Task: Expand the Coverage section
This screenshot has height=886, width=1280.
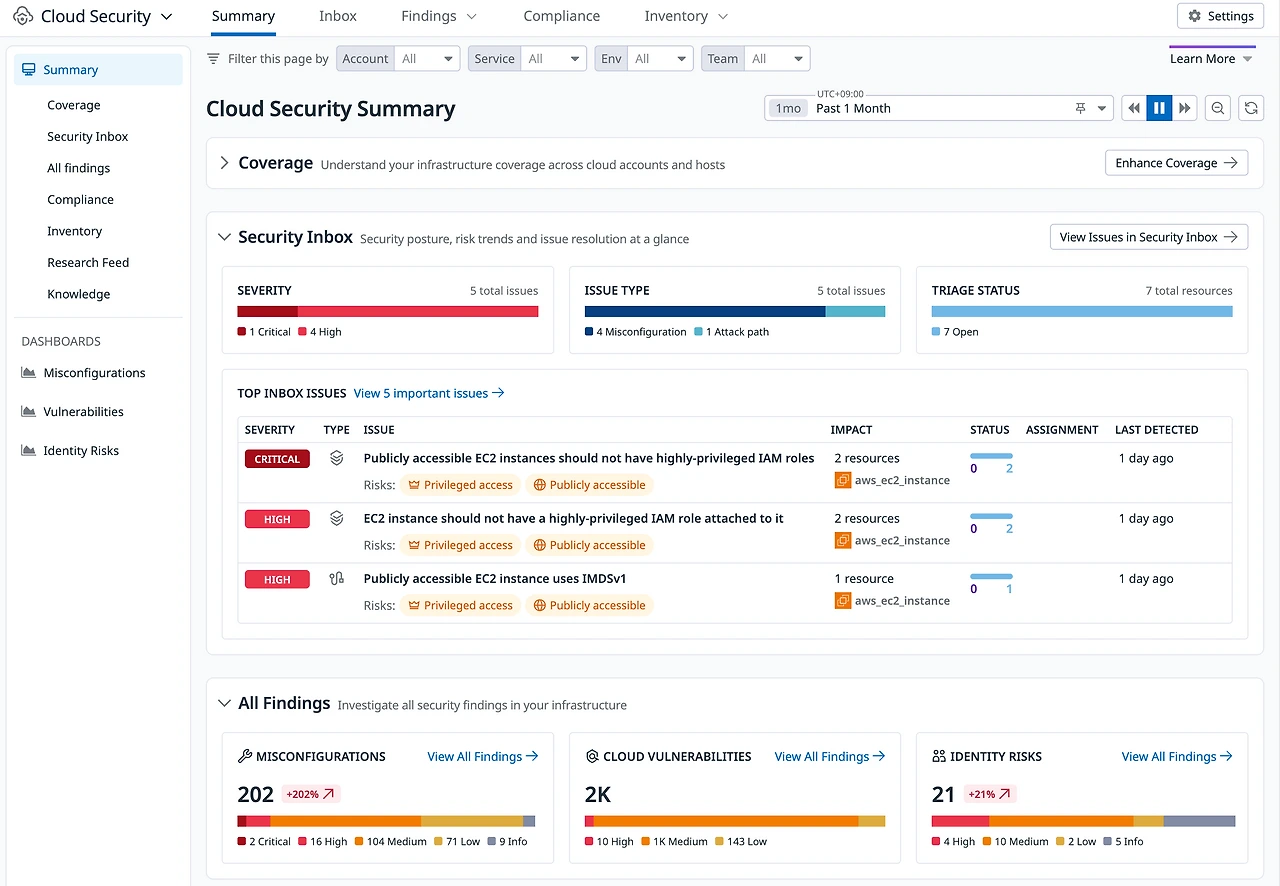Action: (222, 162)
